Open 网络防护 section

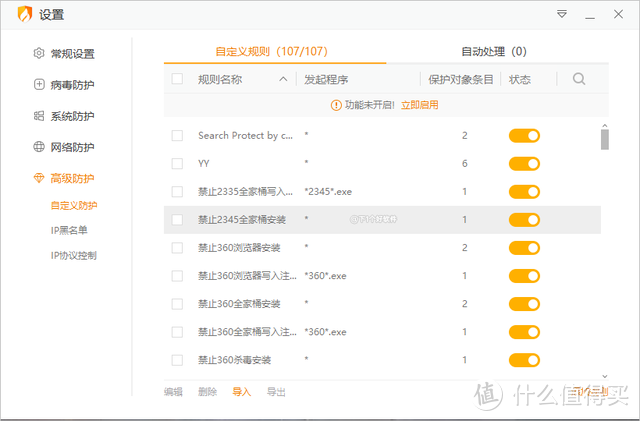coord(72,147)
